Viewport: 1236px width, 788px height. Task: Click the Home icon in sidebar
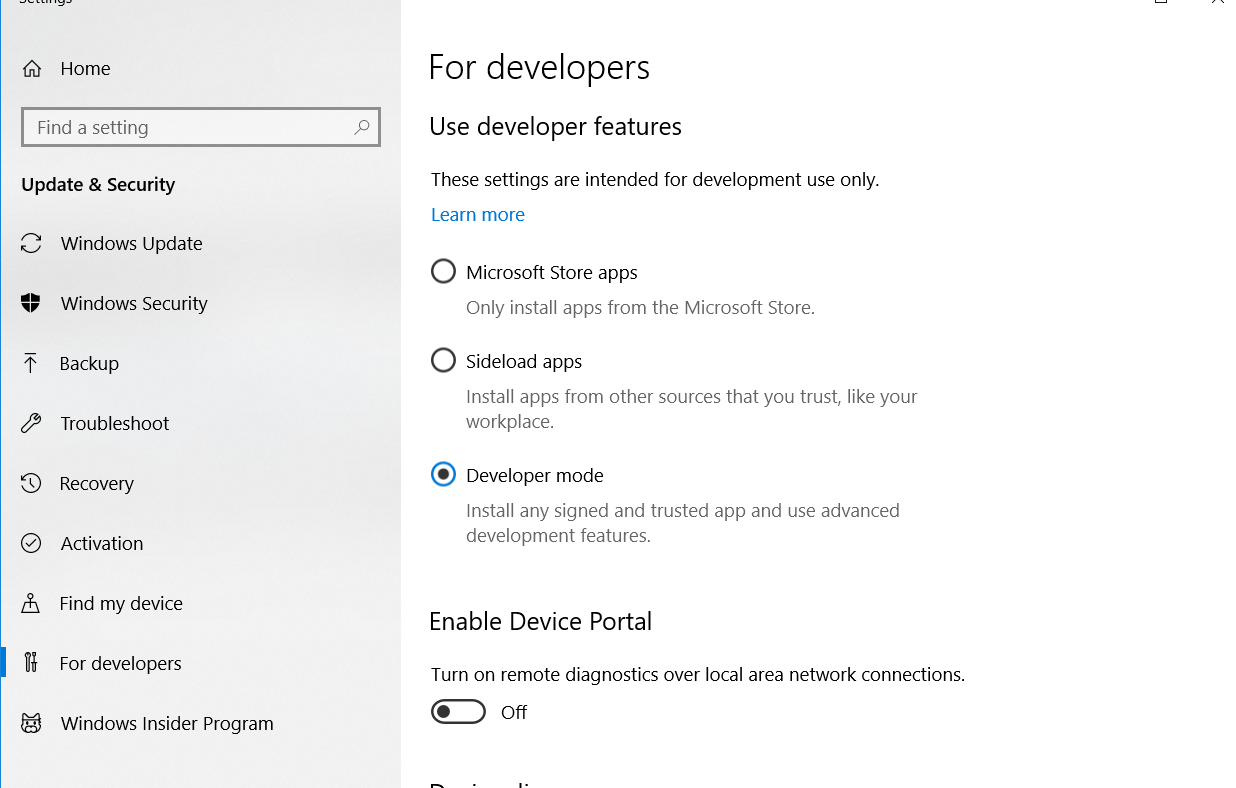pos(32,69)
